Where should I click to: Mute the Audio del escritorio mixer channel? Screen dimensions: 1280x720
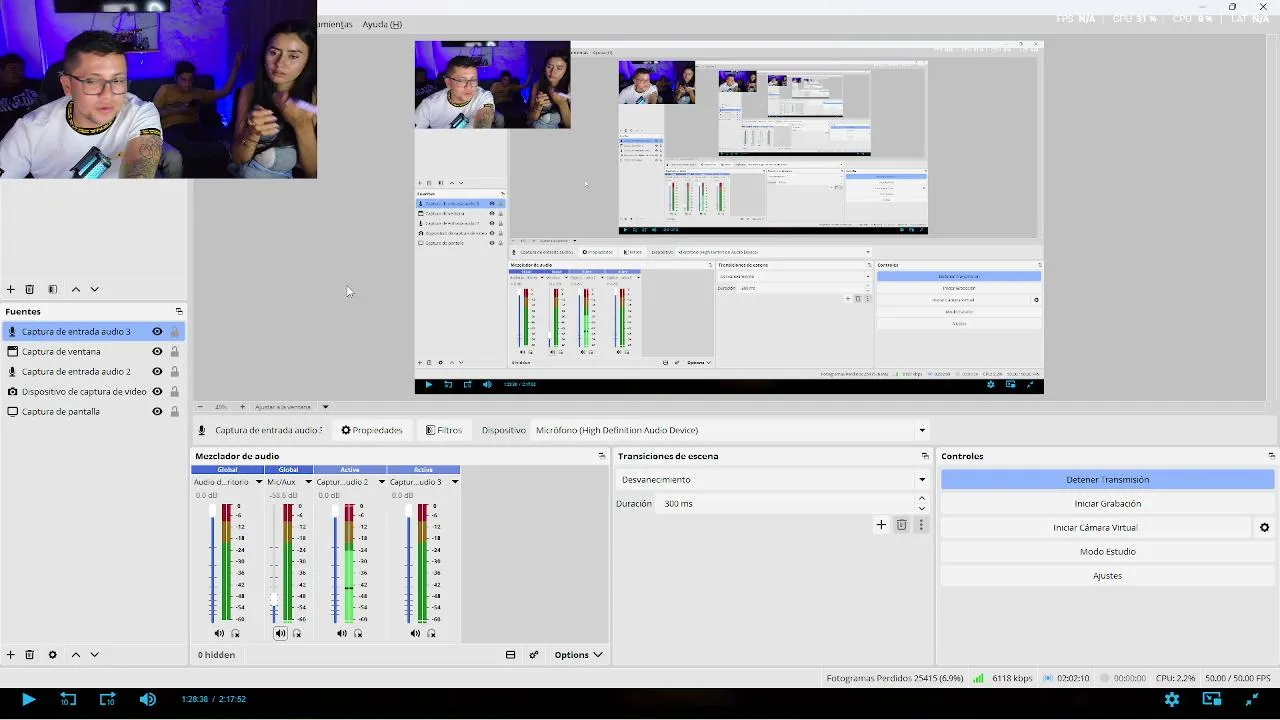coord(219,633)
